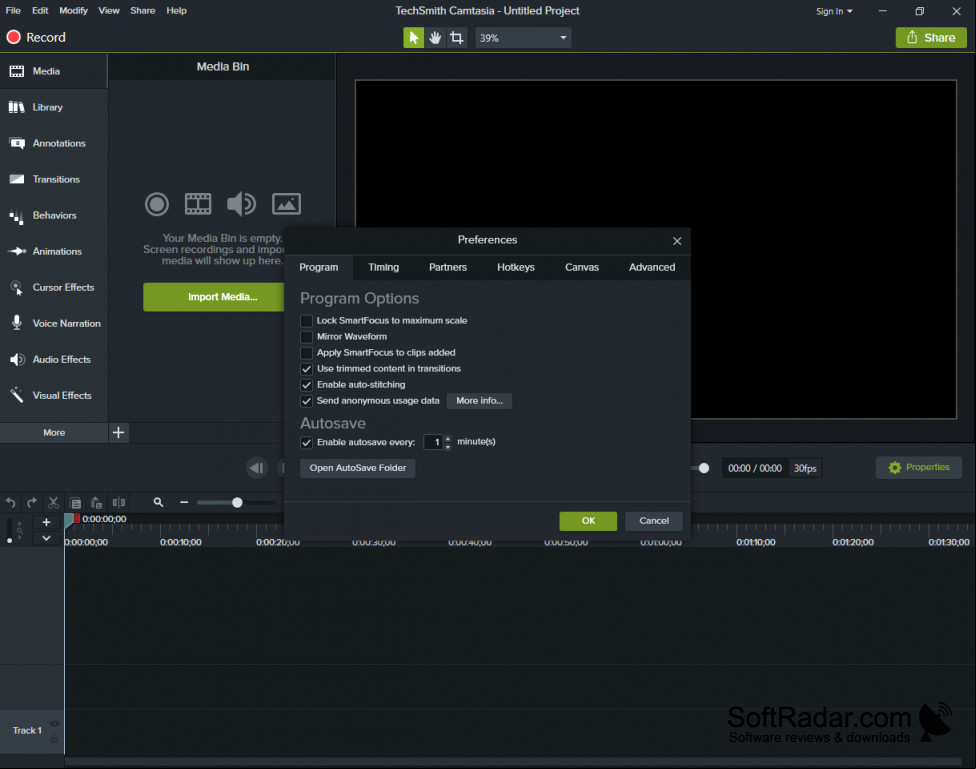Click the Import Media button
The image size is (976, 769).
point(214,297)
